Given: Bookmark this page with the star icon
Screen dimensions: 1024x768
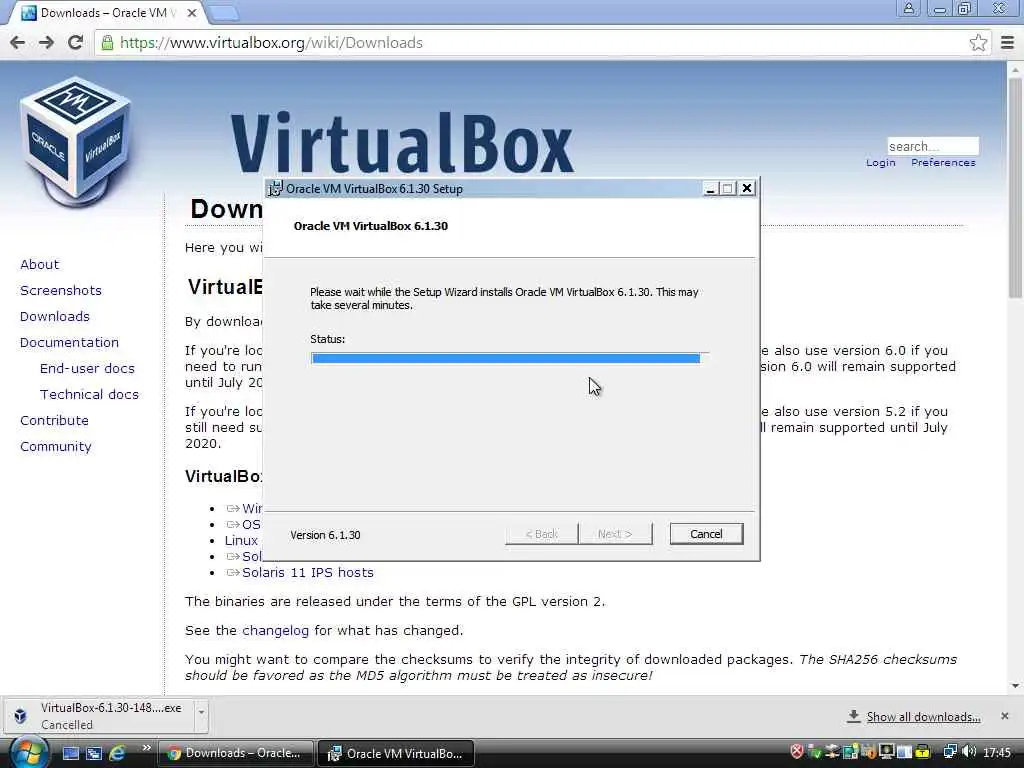Looking at the screenshot, I should (x=978, y=43).
